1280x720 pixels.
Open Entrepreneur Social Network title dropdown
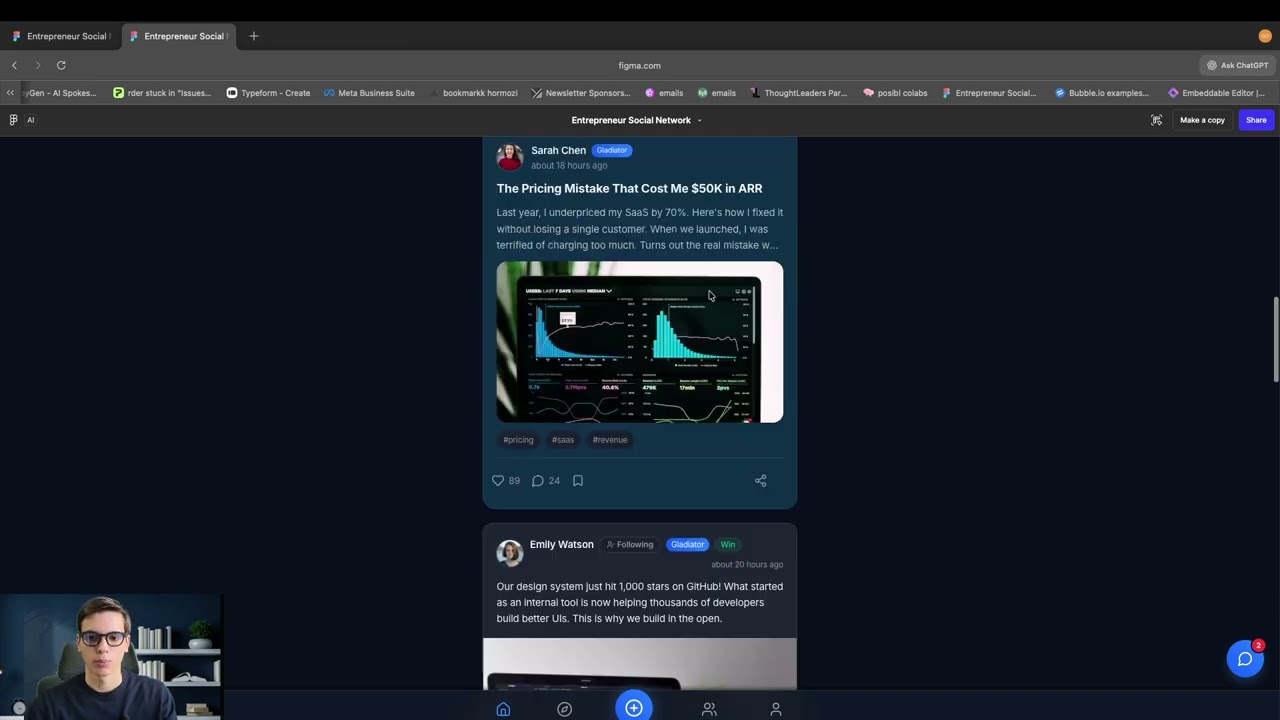click(x=636, y=120)
